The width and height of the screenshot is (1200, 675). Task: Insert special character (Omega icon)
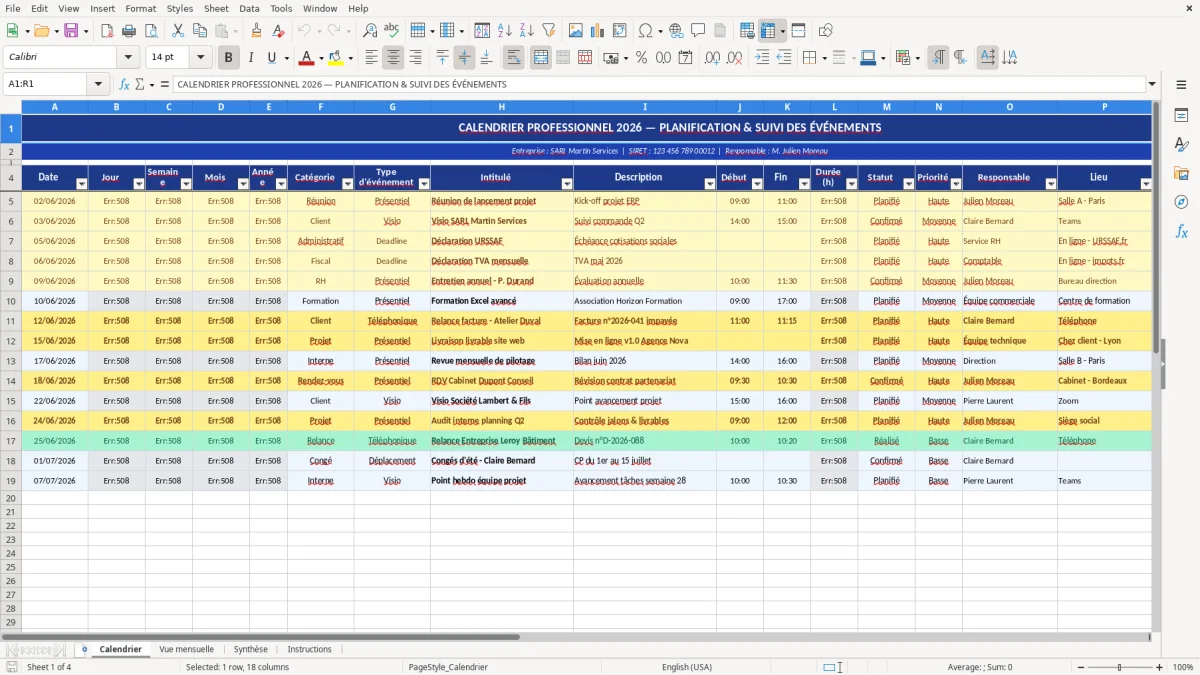pyautogui.click(x=646, y=31)
